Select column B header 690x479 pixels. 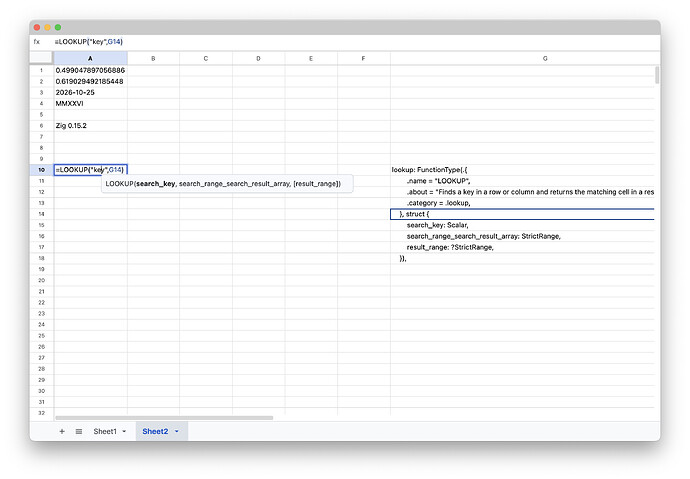point(153,58)
